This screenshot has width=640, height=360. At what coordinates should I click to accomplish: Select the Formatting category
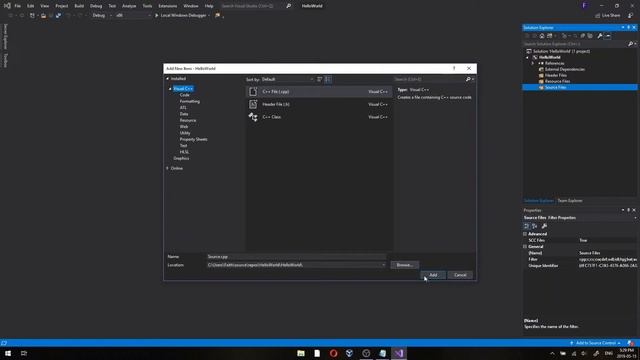[x=190, y=101]
